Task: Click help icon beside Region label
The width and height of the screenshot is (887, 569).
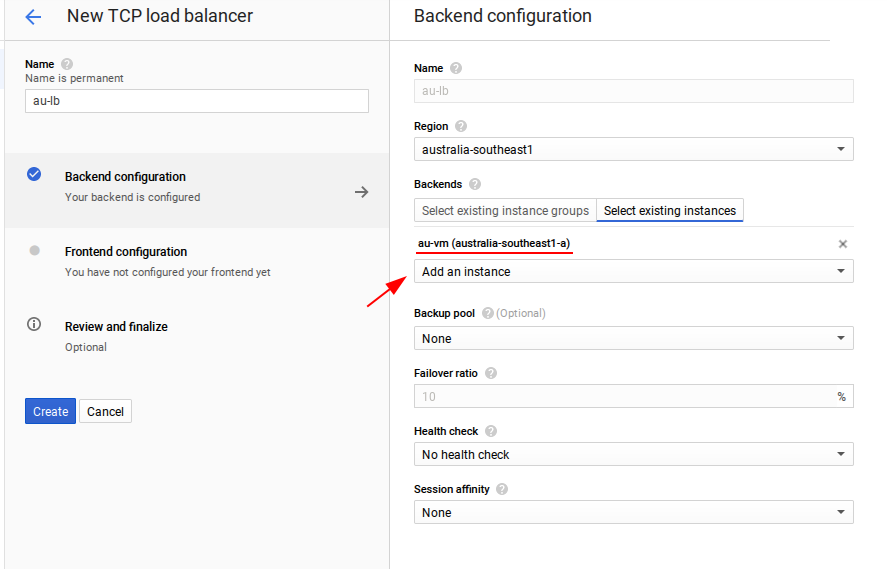Action: (461, 126)
